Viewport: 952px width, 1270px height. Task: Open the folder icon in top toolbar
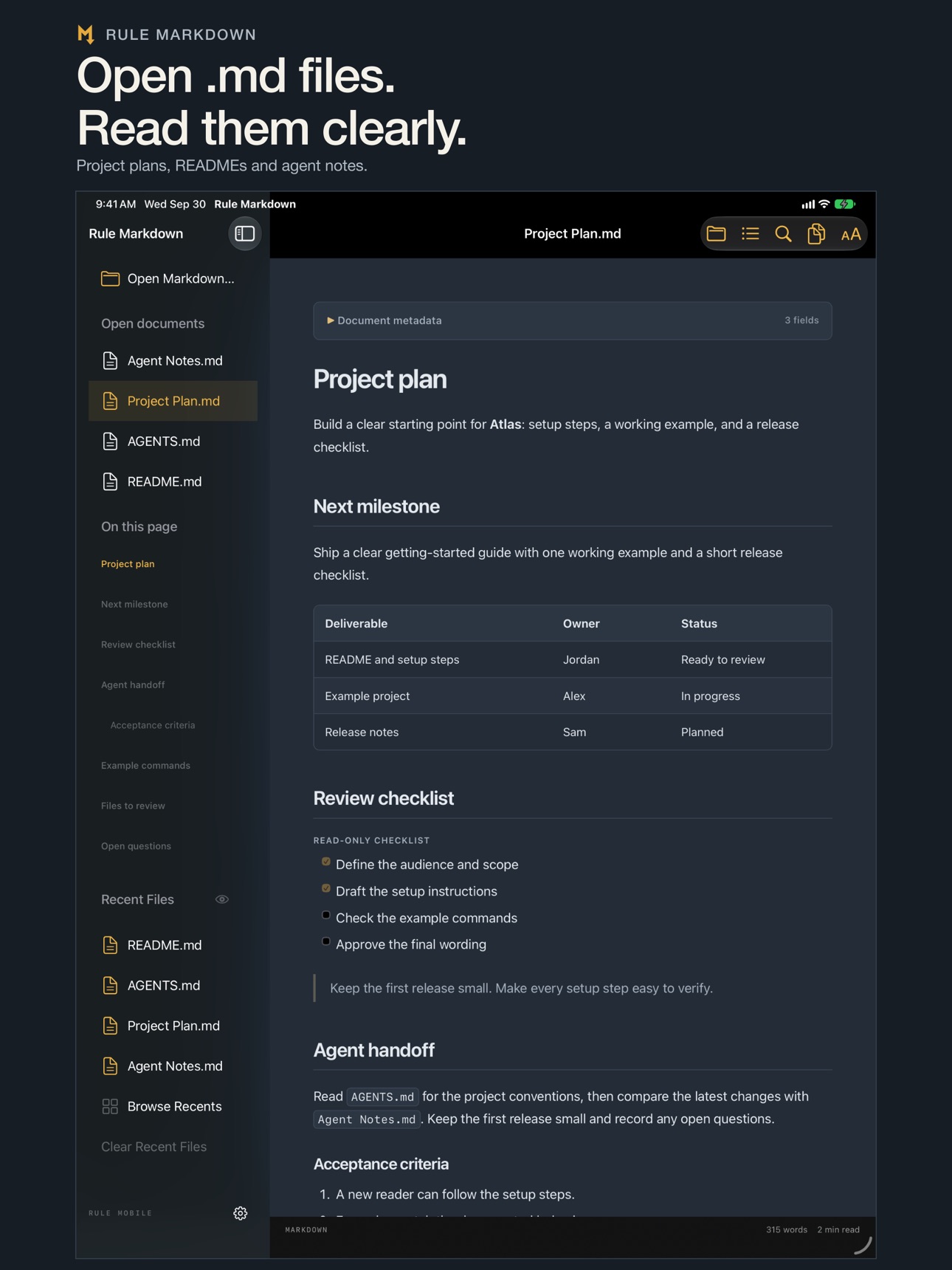716,234
